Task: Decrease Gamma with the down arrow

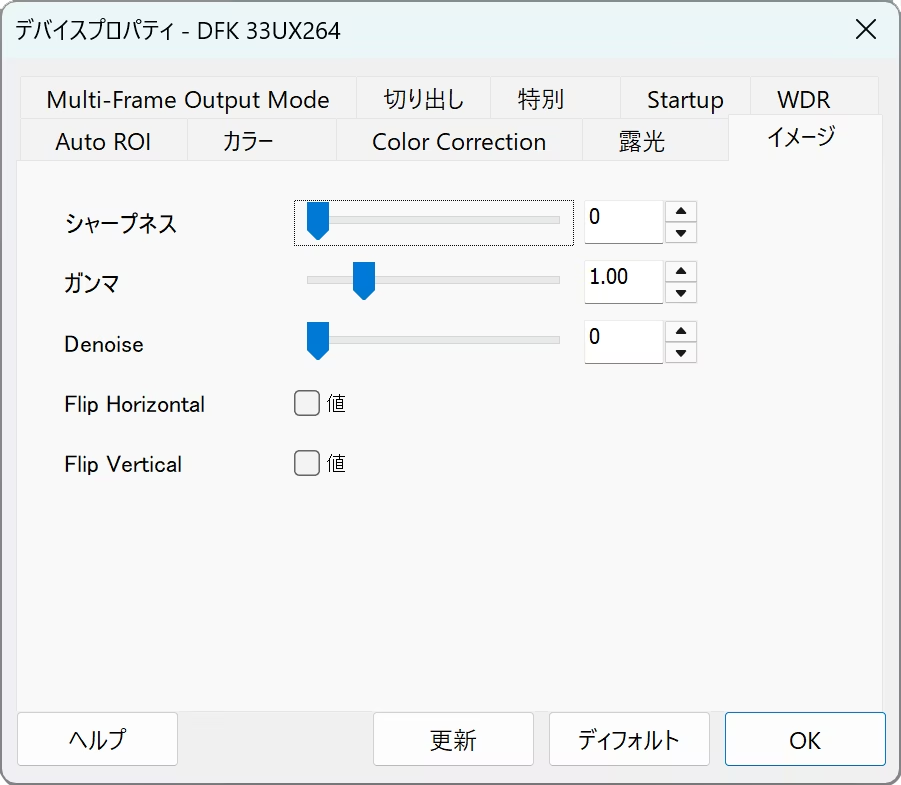Action: pyautogui.click(x=681, y=293)
